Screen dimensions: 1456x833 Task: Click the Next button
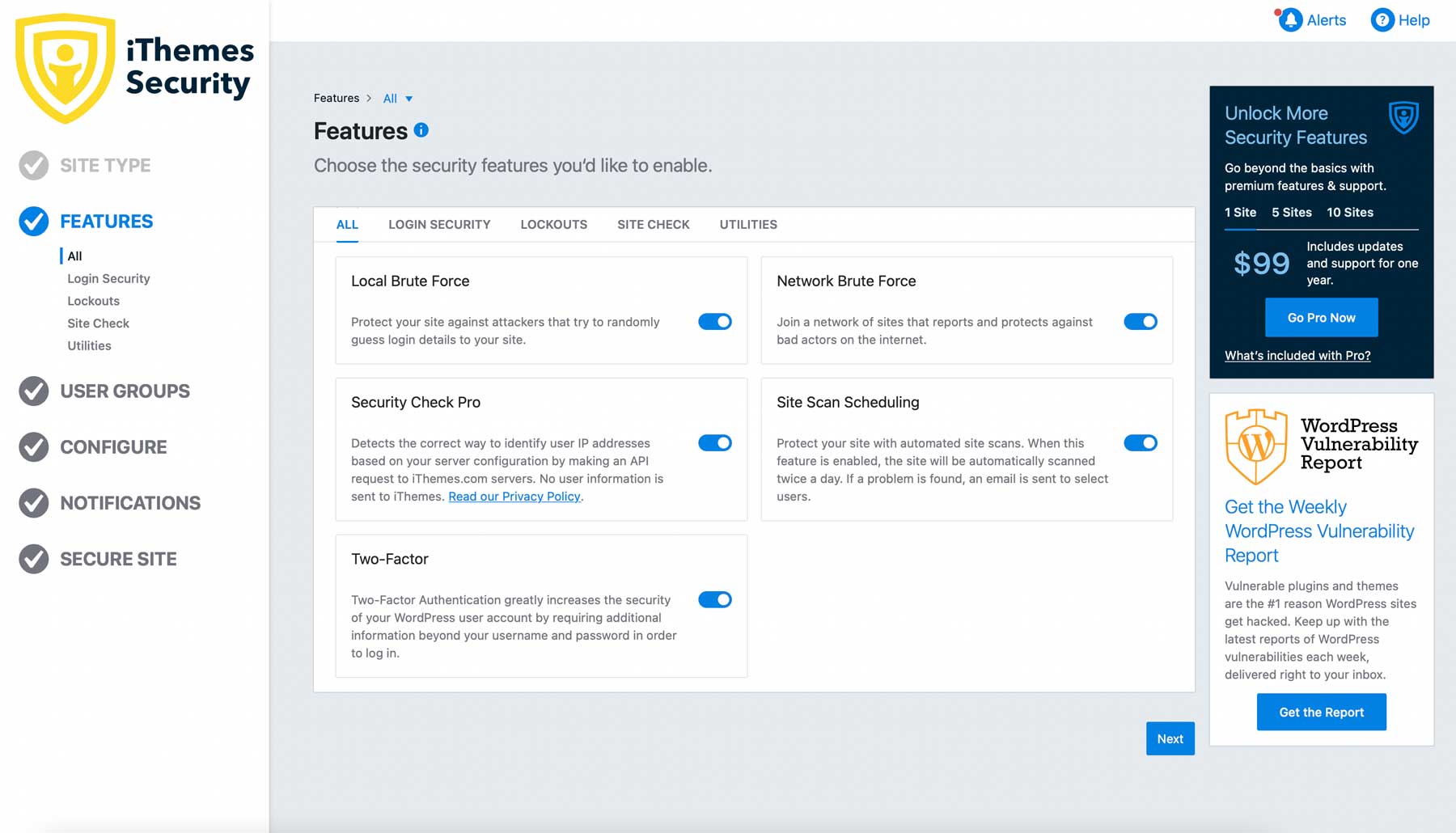tap(1170, 738)
